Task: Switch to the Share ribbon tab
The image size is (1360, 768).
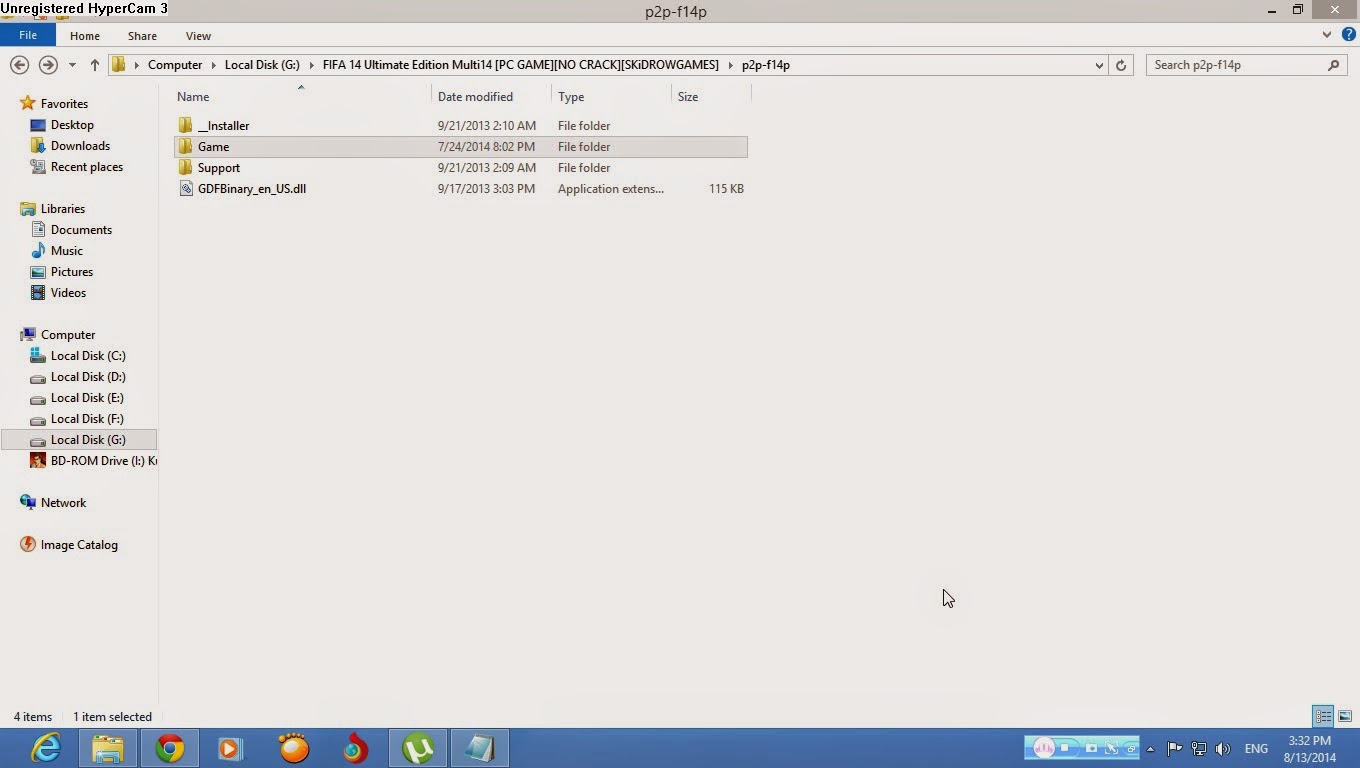Action: click(x=142, y=36)
